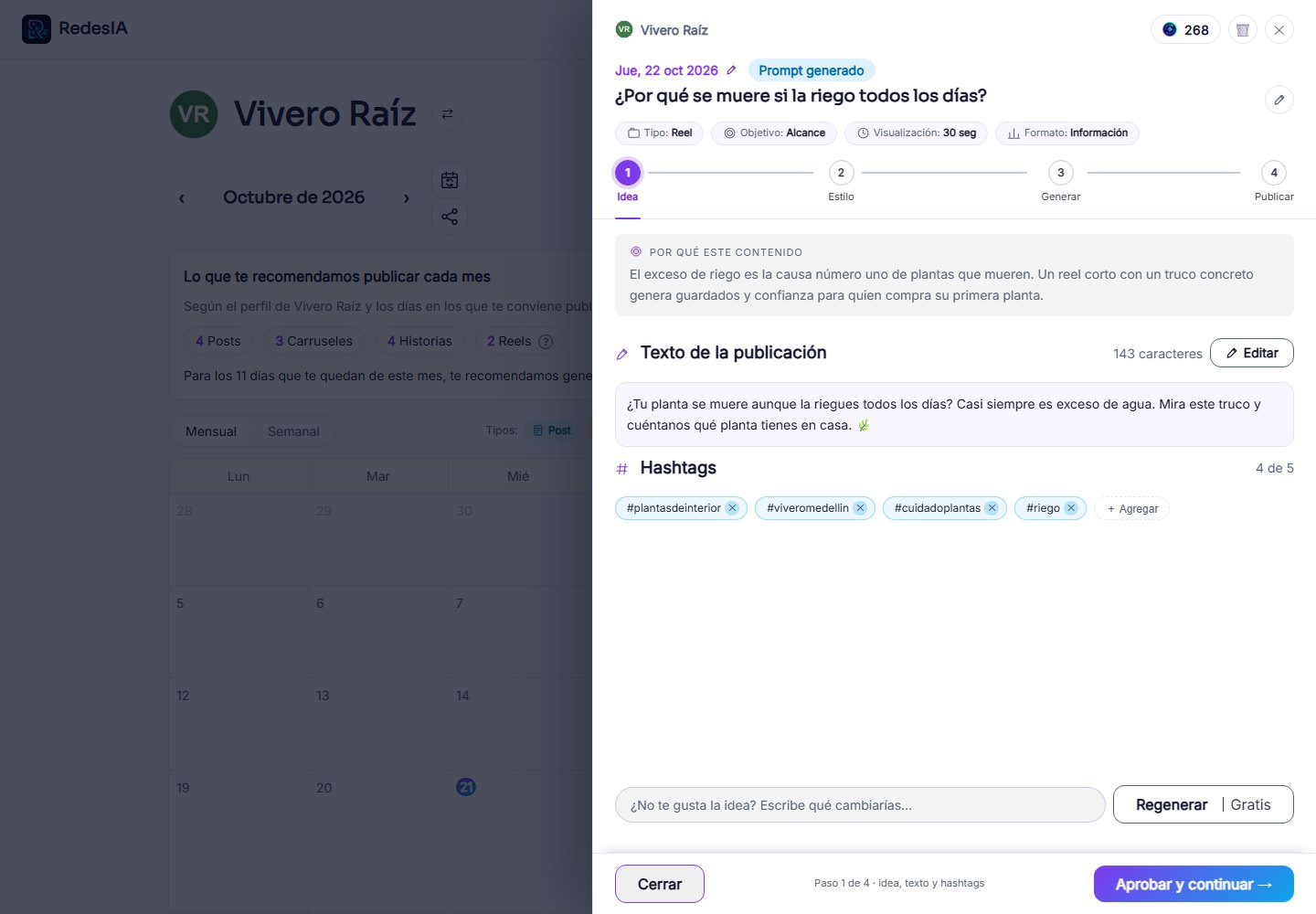Viewport: 1316px width, 914px height.
Task: Click the Cerrar button
Action: [x=660, y=884]
